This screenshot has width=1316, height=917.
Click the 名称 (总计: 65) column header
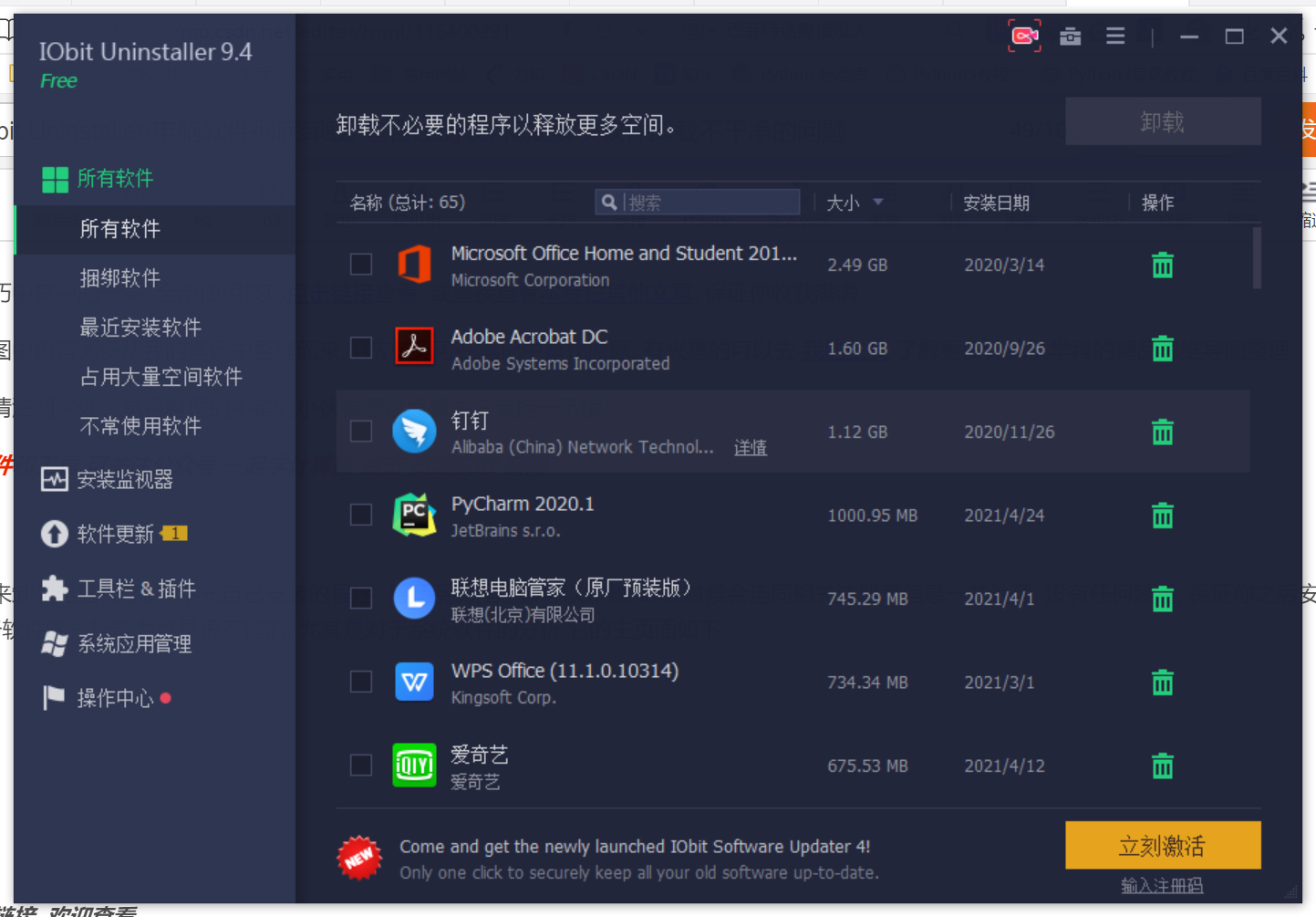(408, 203)
